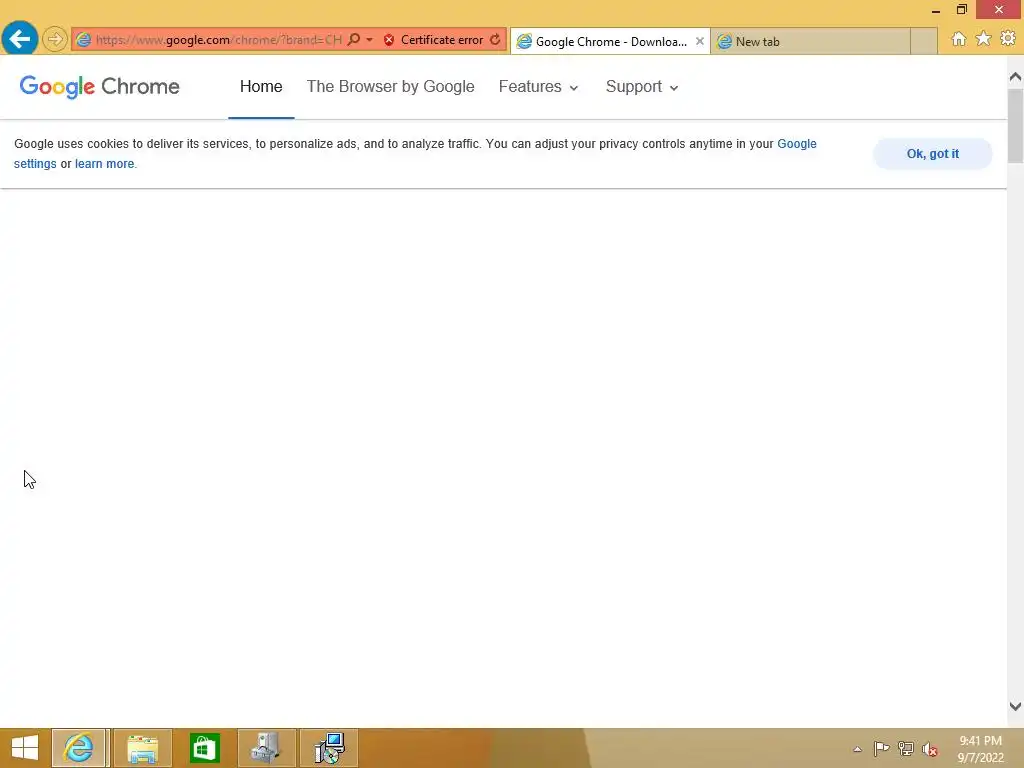1024x768 pixels.
Task: Click the setup installer taskbar icon
Action: click(328, 748)
